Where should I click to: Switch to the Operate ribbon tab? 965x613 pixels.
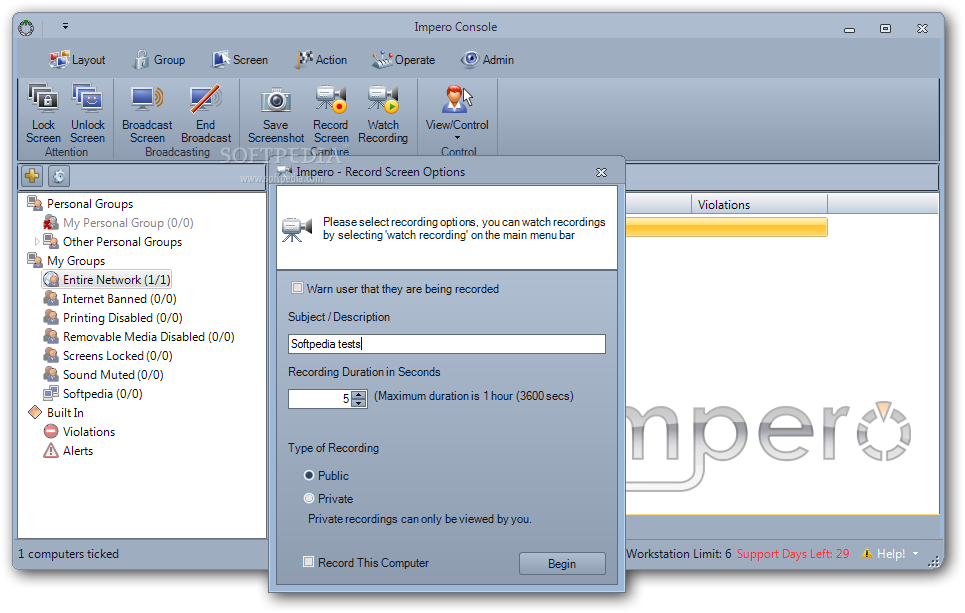[x=404, y=60]
